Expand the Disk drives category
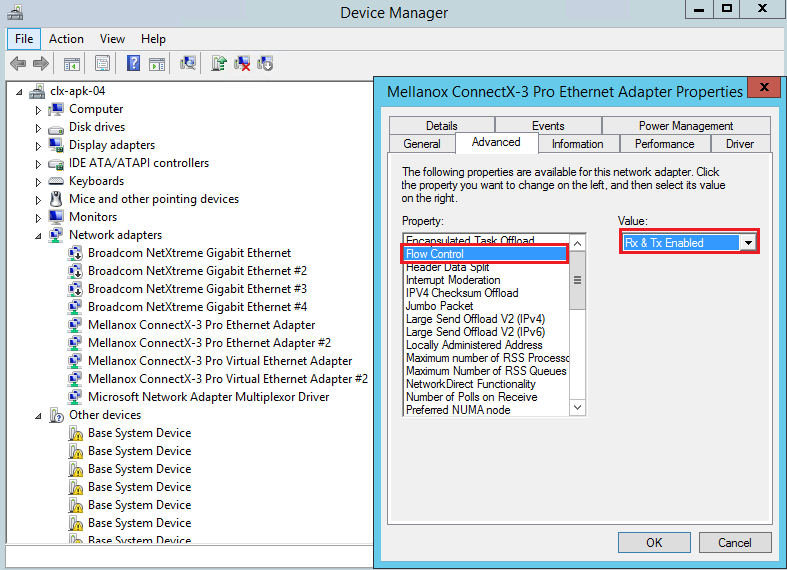This screenshot has height=570, width=787. [x=39, y=128]
